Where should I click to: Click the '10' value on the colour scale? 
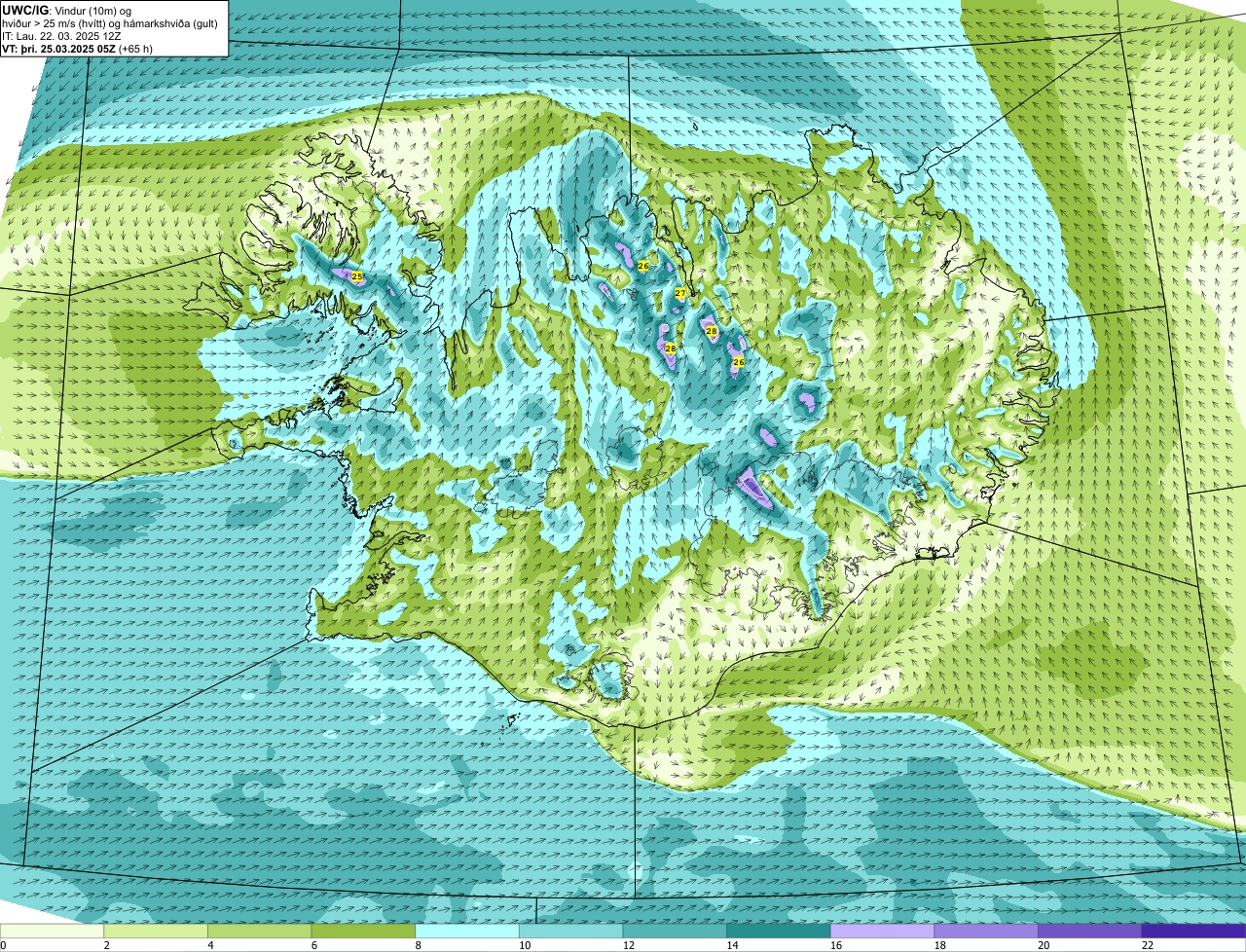click(x=525, y=945)
